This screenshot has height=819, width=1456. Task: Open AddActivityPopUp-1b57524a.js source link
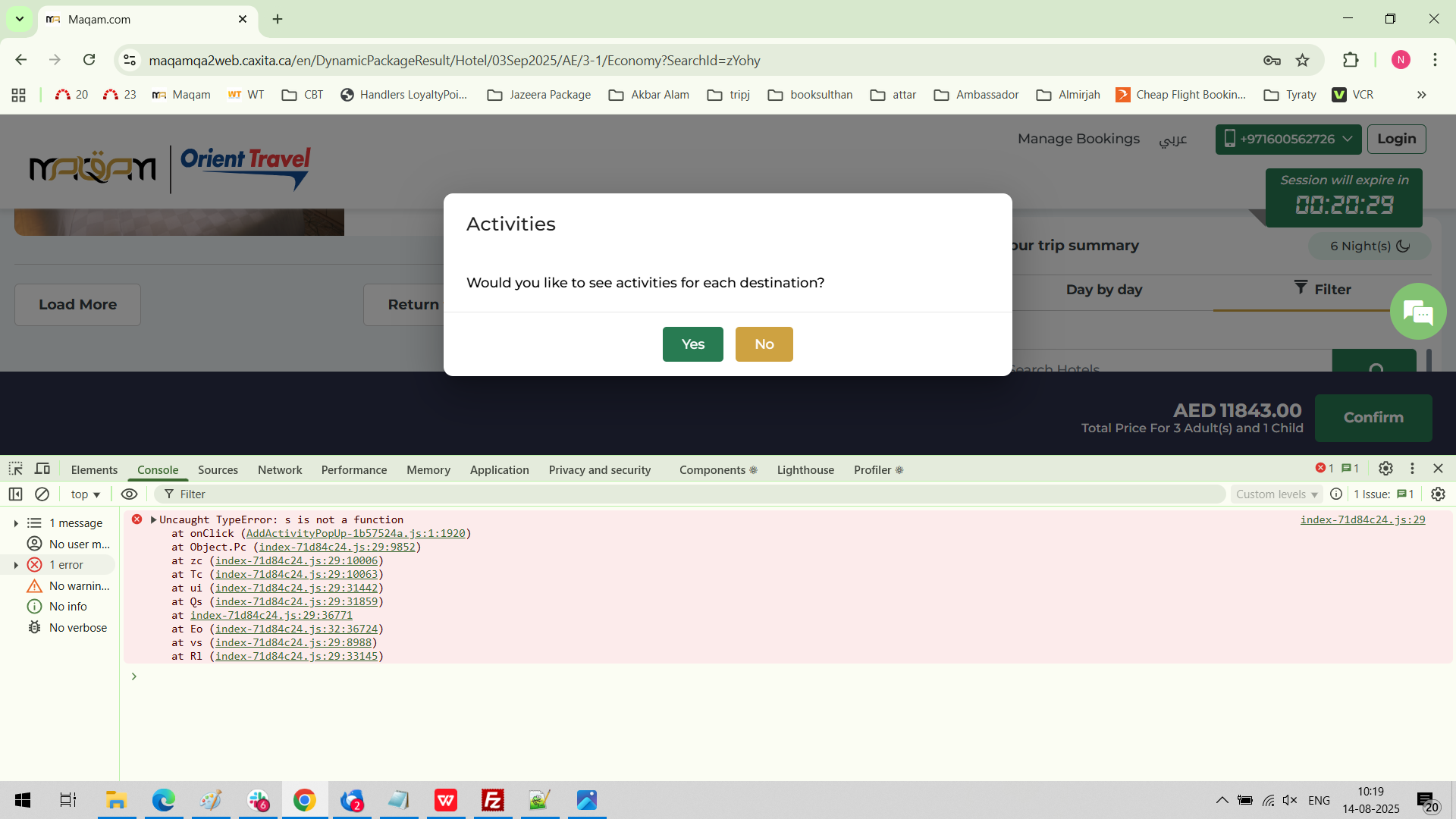(355, 533)
